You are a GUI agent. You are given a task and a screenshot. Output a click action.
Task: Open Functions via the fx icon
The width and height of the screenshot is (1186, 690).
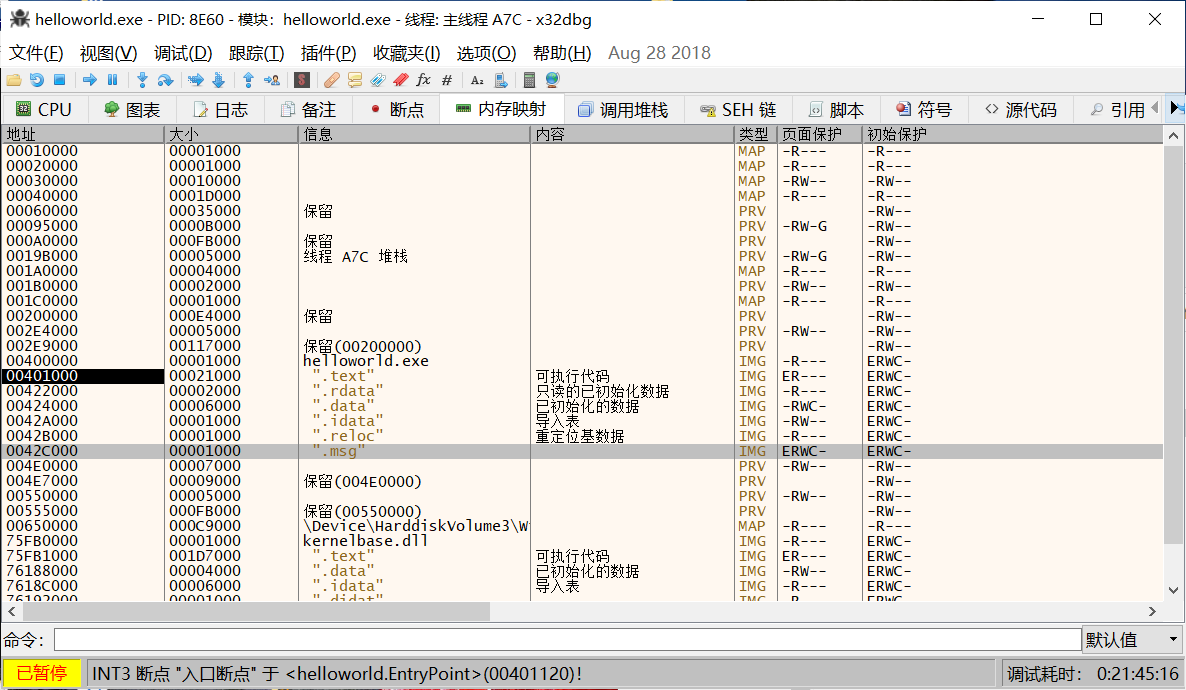pyautogui.click(x=424, y=79)
